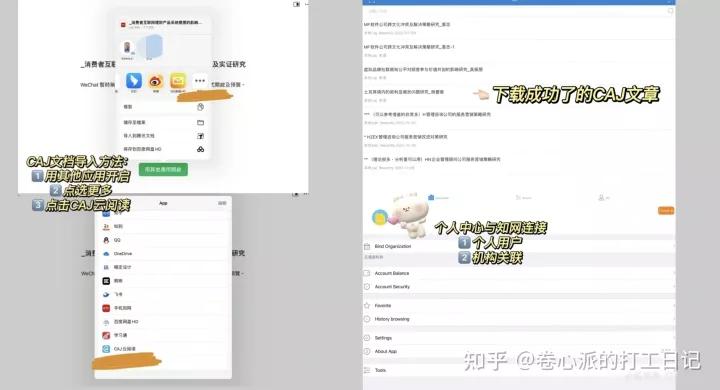
Task: Tap the blue DingTalk app icon in share sheet
Action: click(134, 81)
